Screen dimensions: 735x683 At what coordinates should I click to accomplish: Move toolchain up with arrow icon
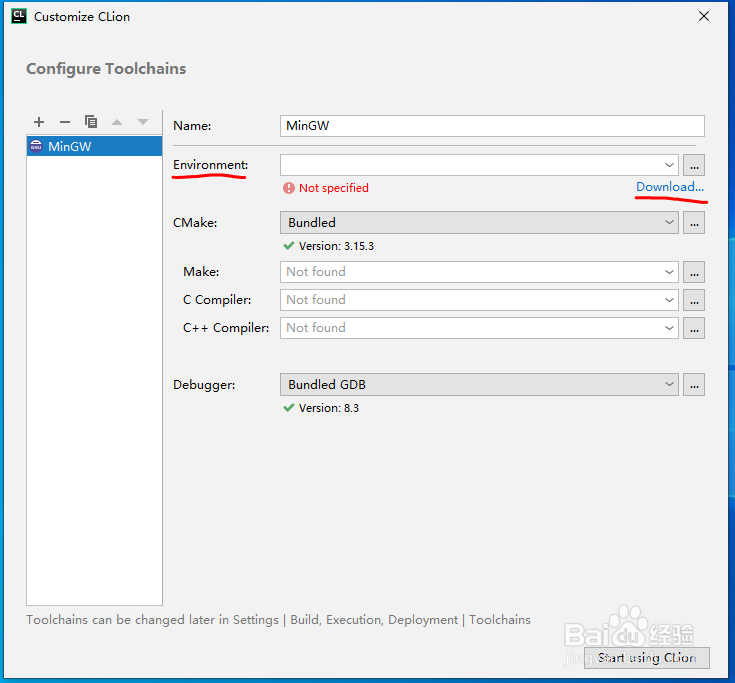[x=117, y=122]
